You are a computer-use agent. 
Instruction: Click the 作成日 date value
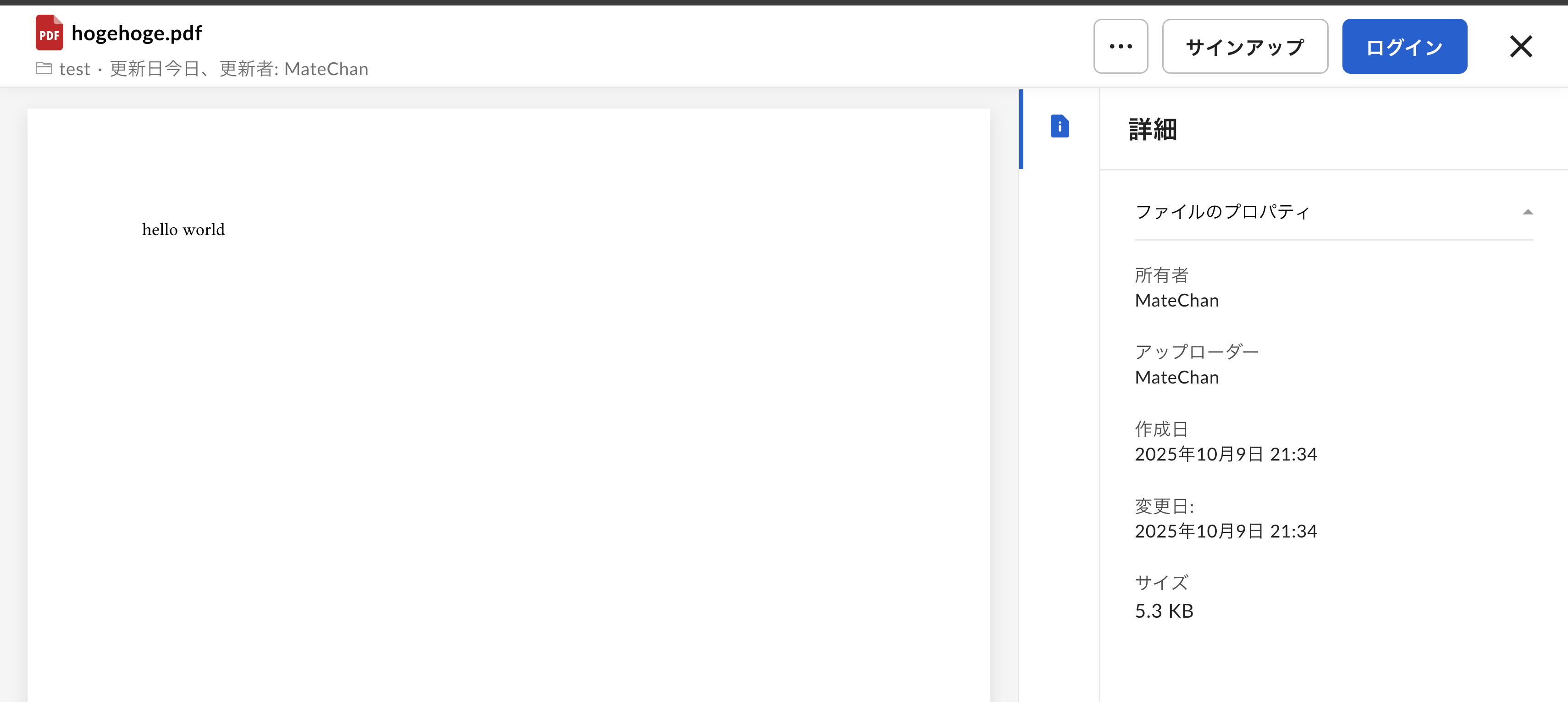coord(1226,454)
